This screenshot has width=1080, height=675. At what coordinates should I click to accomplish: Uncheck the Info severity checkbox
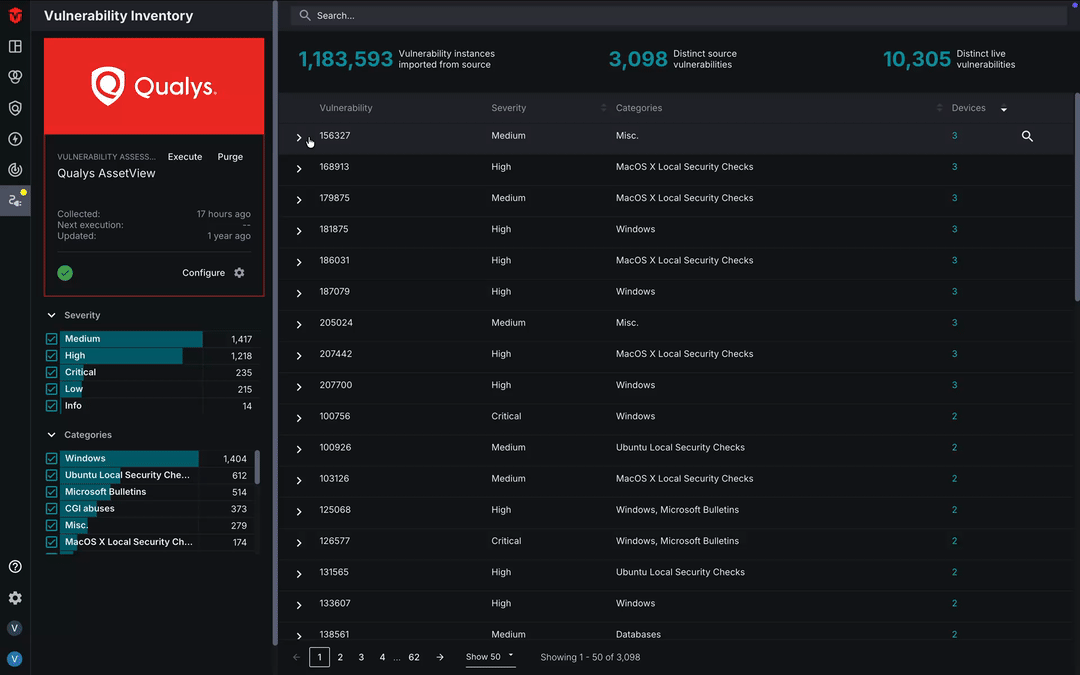coord(51,405)
